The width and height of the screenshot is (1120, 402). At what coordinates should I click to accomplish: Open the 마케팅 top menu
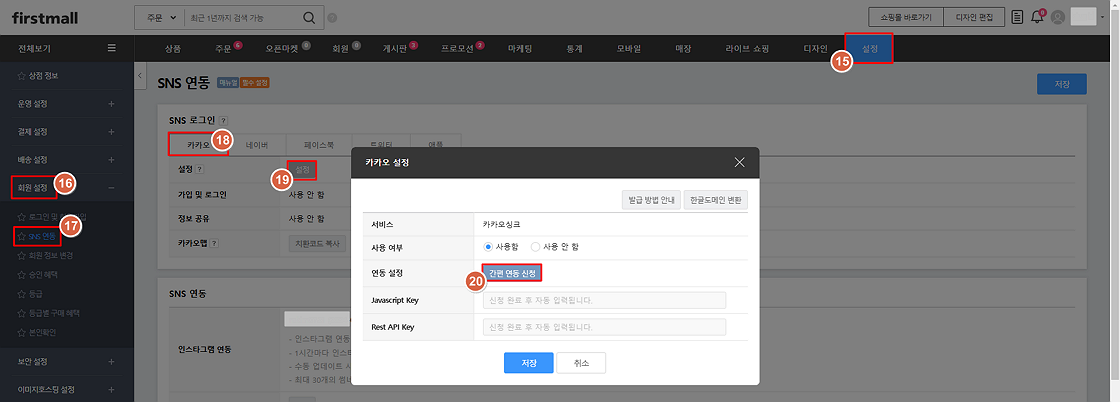(520, 49)
